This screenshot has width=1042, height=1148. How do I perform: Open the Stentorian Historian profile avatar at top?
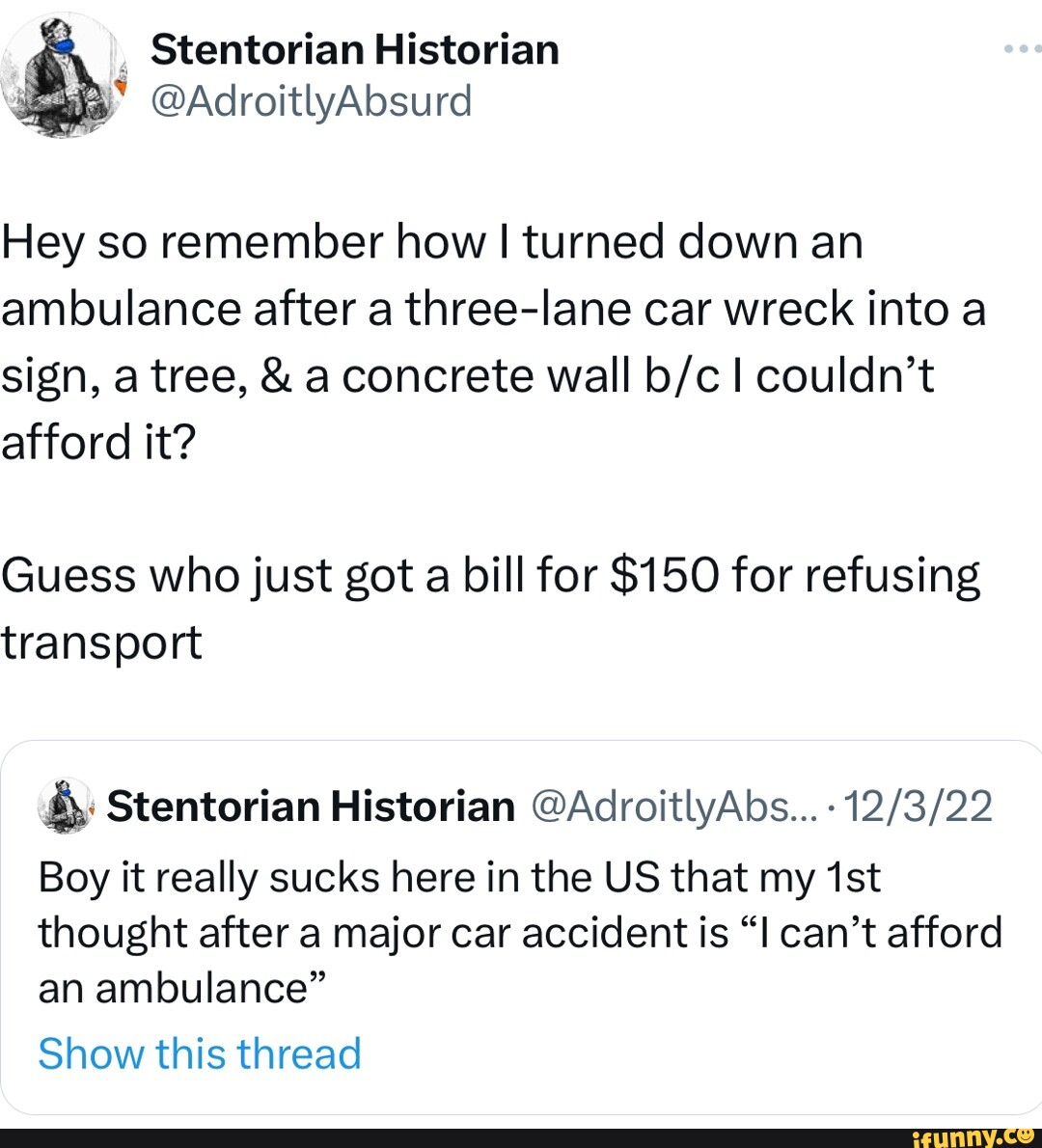point(64,75)
